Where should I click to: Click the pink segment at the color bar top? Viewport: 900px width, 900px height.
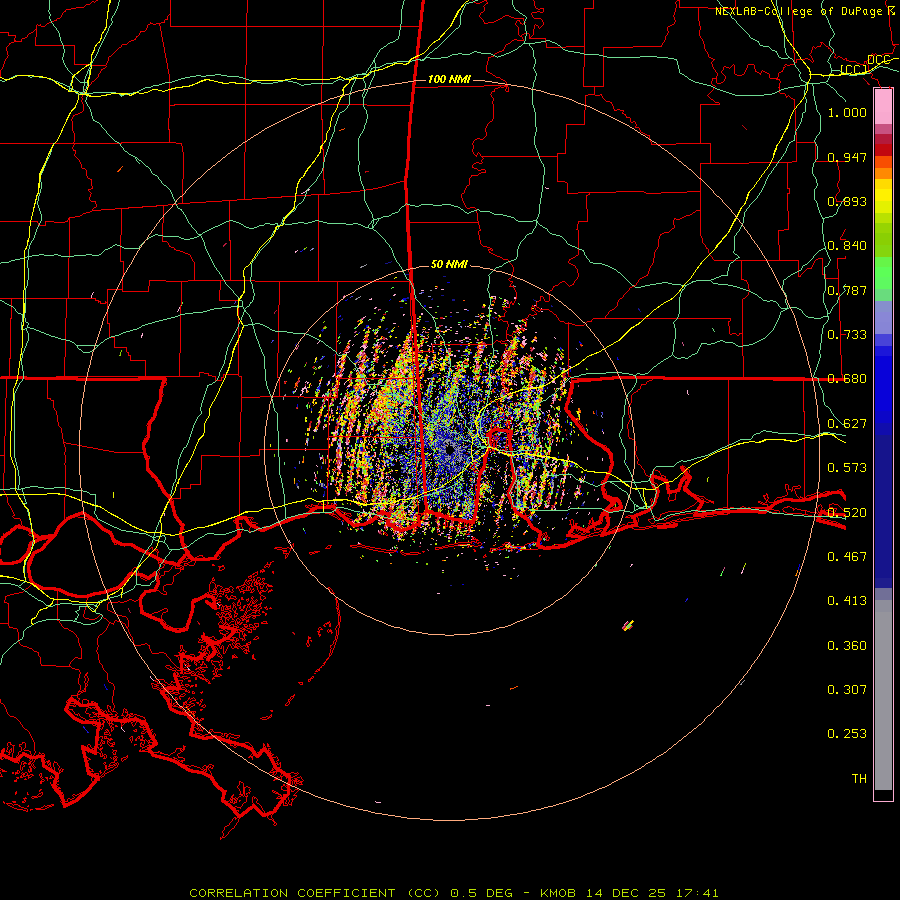pyautogui.click(x=883, y=107)
